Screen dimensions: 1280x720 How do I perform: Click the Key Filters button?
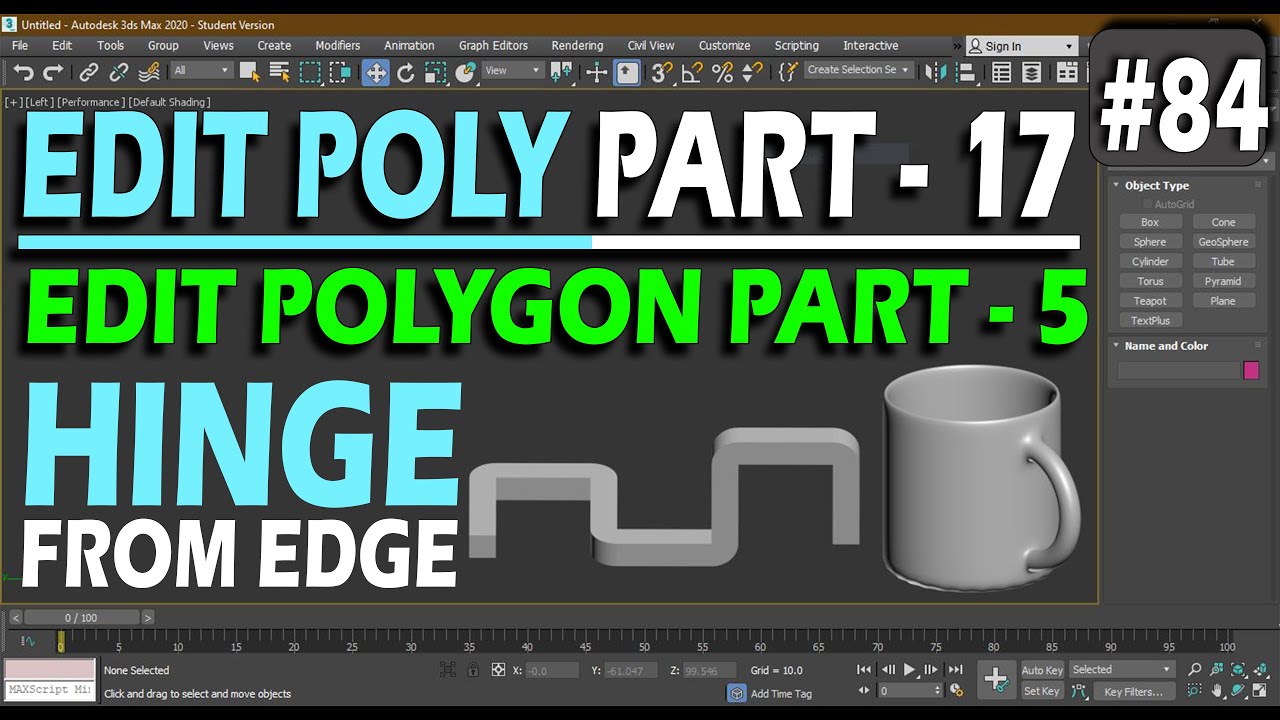1133,691
